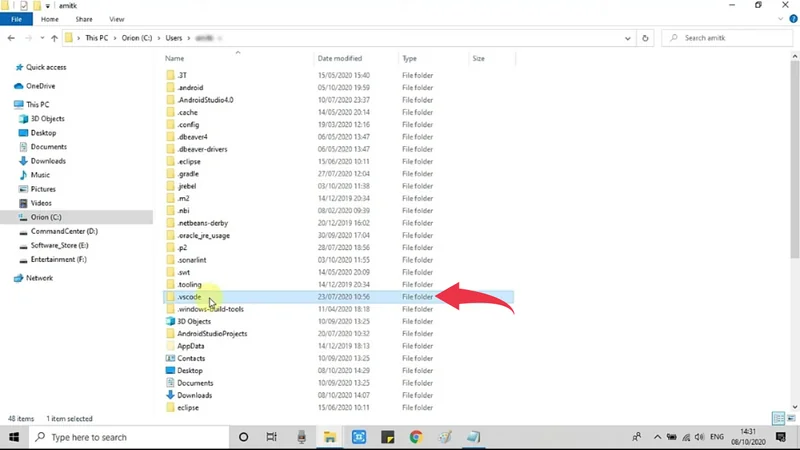Select Software_Store (E:) drive in sidebar
This screenshot has height=450, width=800.
point(60,245)
